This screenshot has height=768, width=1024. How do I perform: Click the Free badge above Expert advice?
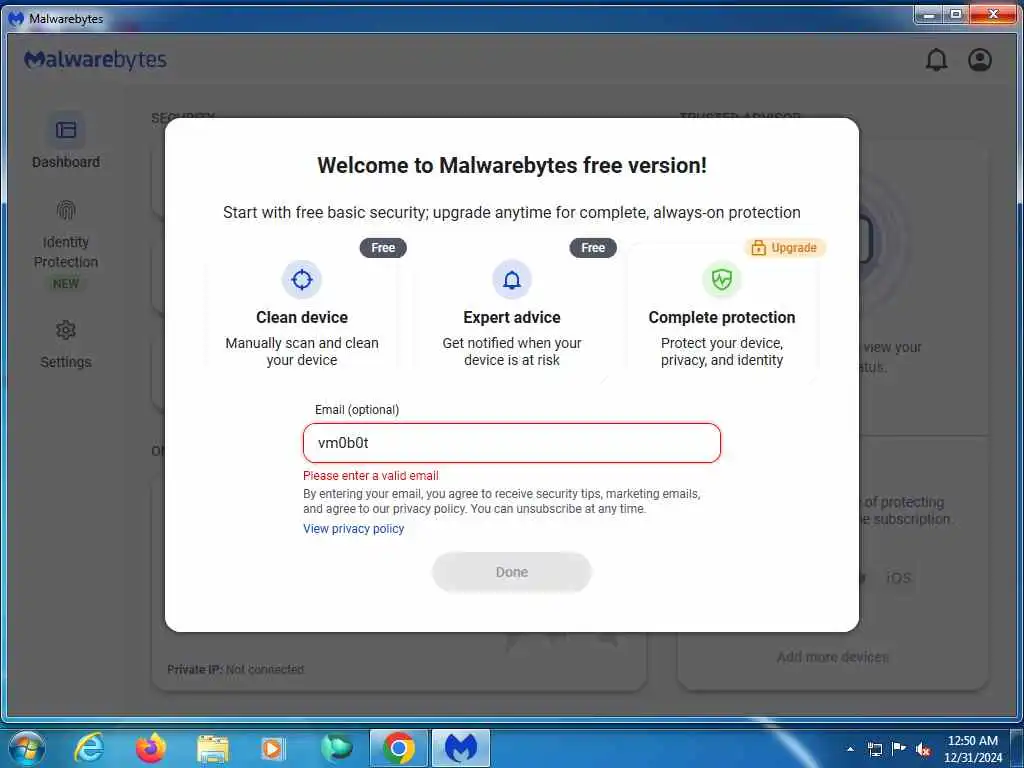click(593, 248)
